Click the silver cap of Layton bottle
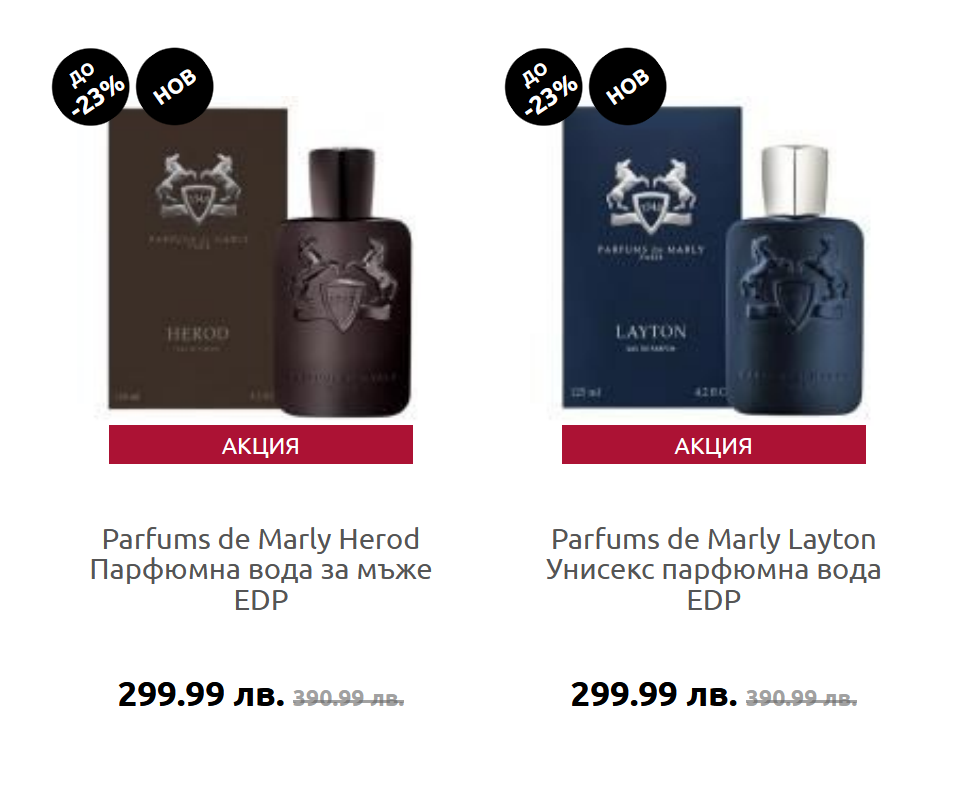This screenshot has width=961, height=791. pos(795,180)
